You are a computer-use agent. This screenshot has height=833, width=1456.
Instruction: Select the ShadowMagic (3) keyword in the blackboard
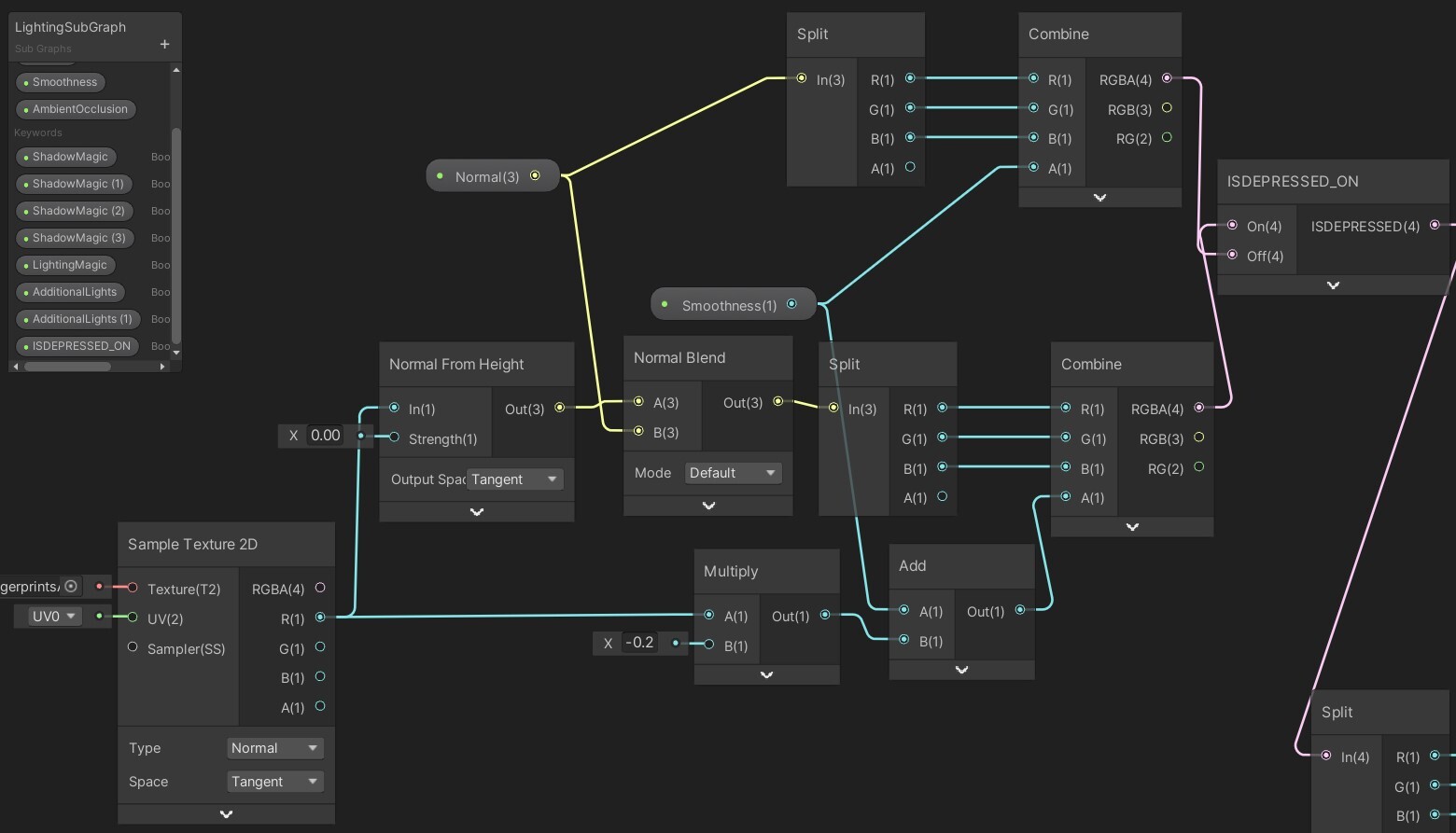pos(75,238)
